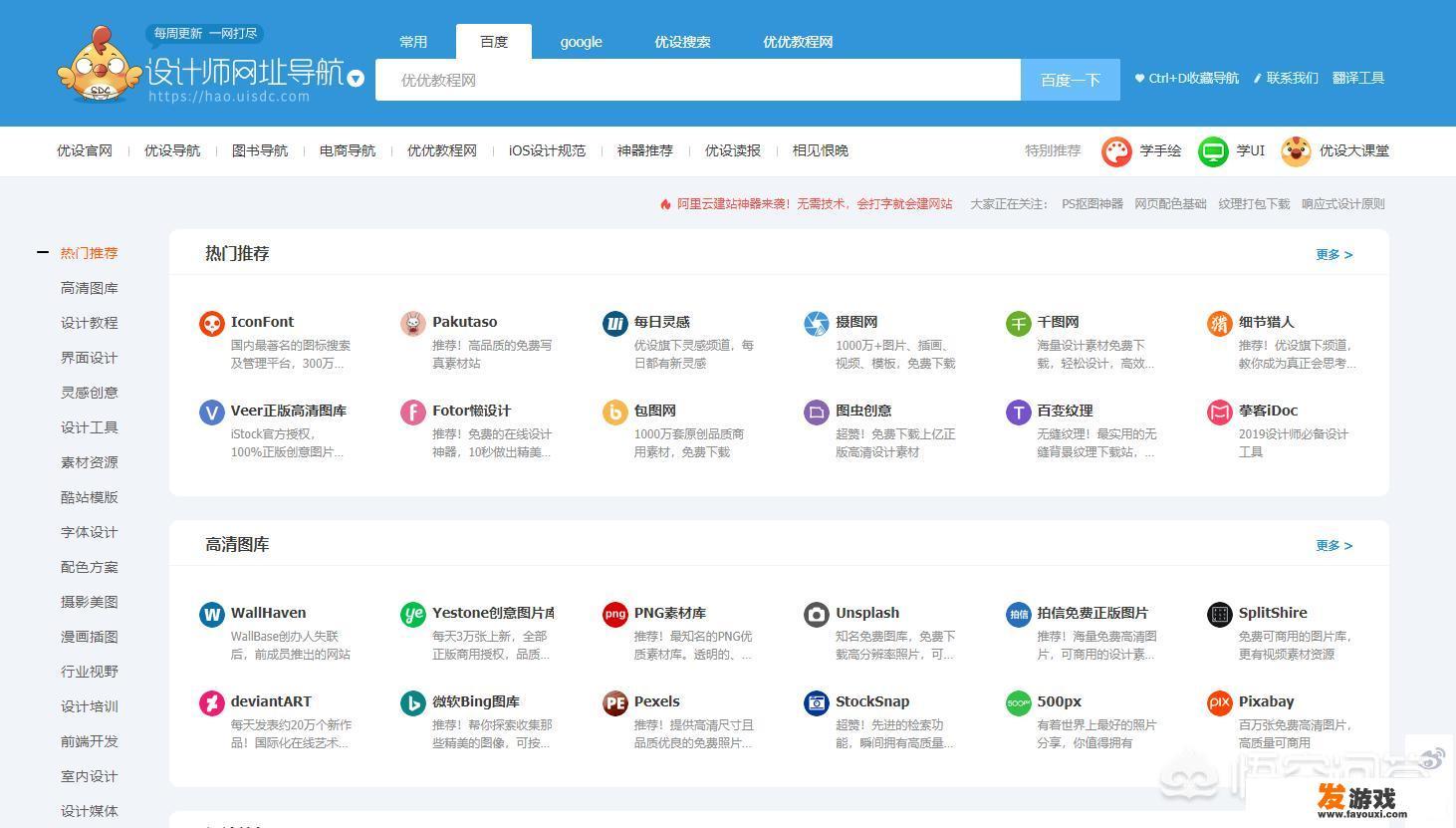
Task: Select 高清图库 in left sidebar
Action: coord(90,288)
